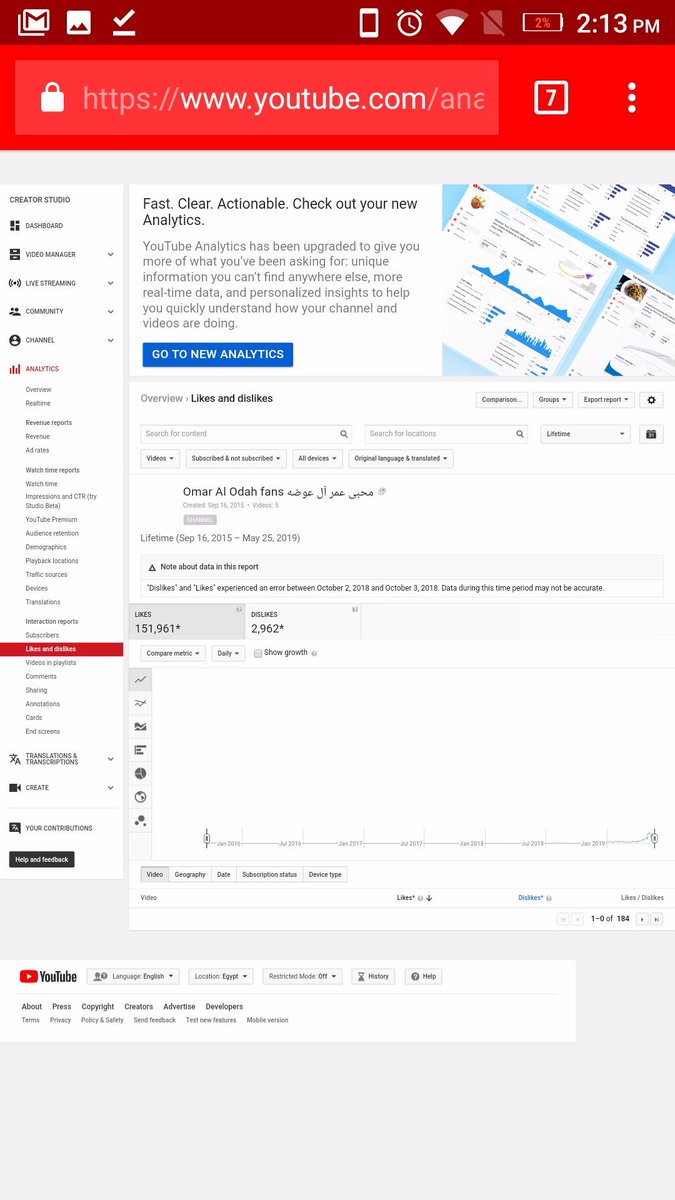Tap the Gmail notification icon in status bar

[33, 22]
